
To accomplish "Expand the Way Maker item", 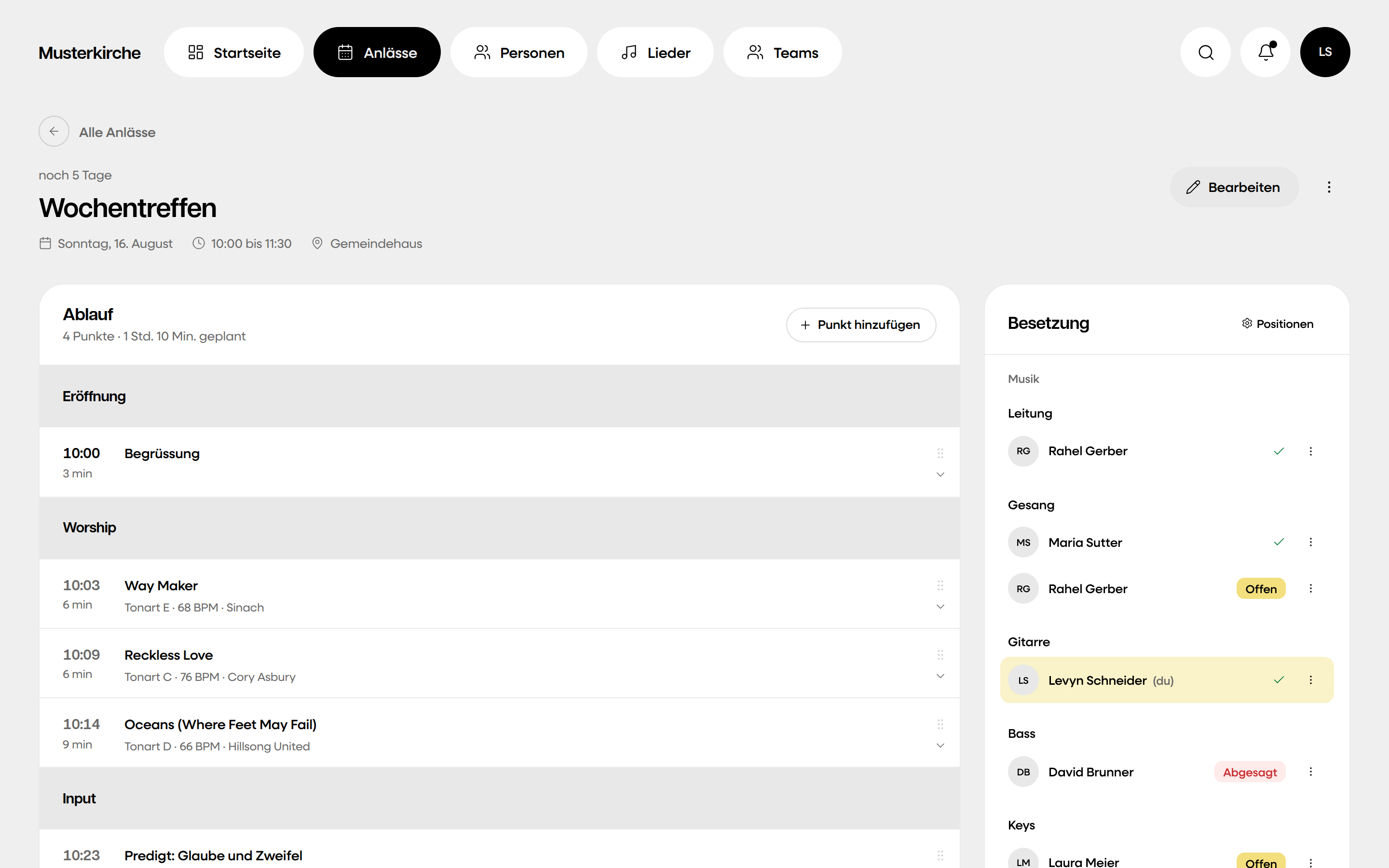I will point(940,607).
